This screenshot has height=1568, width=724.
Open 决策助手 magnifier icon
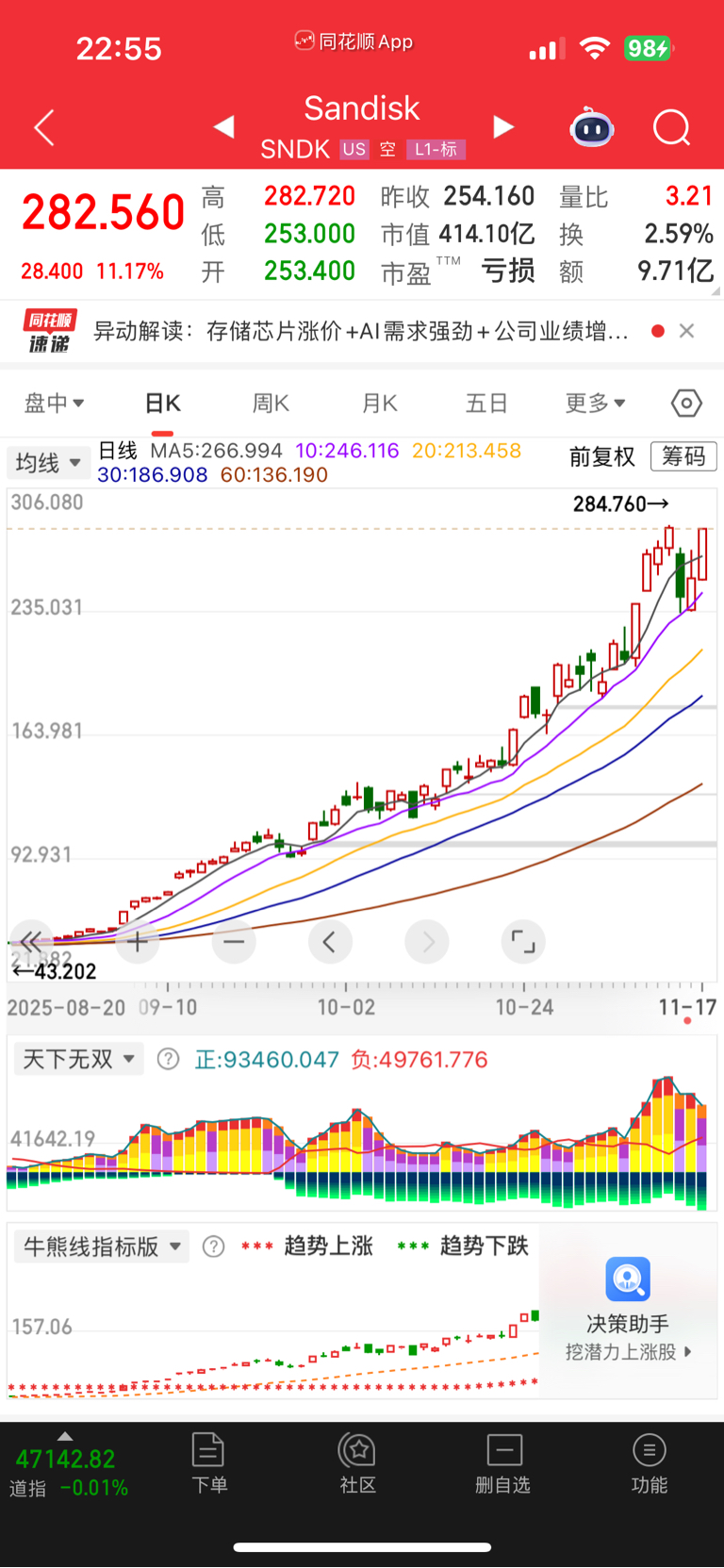[x=628, y=1279]
